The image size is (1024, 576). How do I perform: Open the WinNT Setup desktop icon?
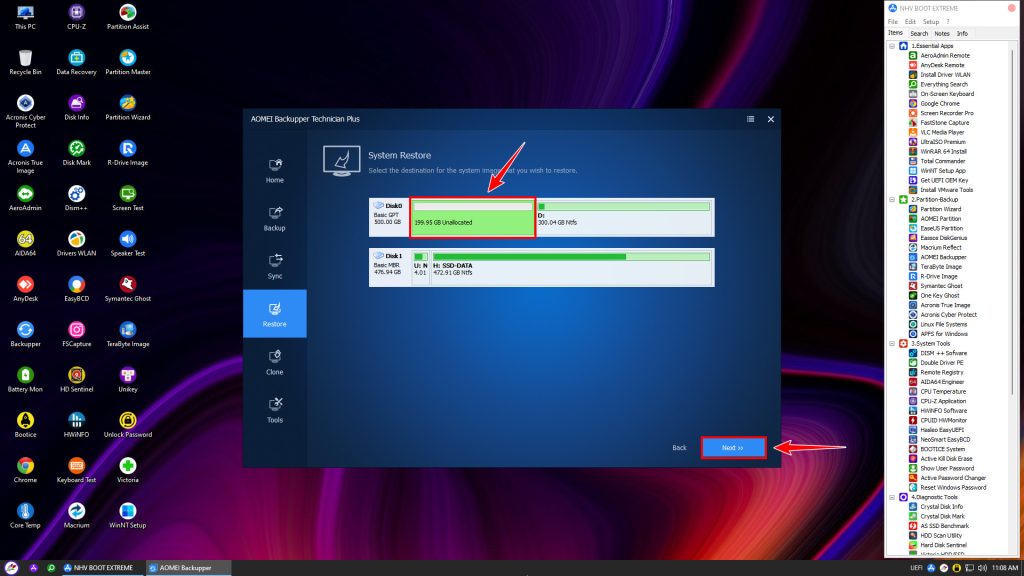click(127, 516)
